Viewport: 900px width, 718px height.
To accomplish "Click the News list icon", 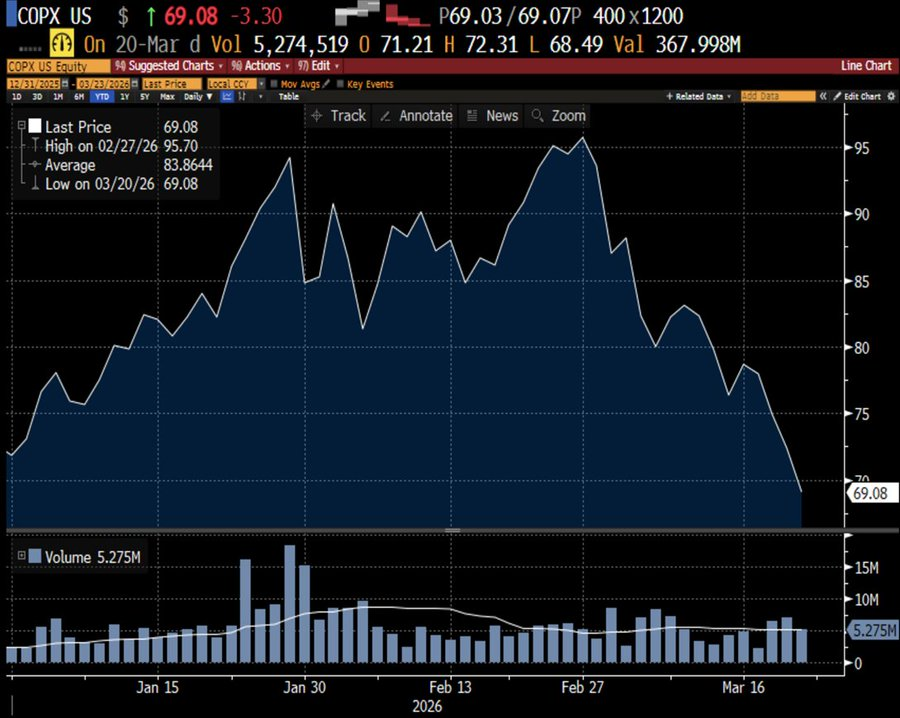I will coord(472,116).
